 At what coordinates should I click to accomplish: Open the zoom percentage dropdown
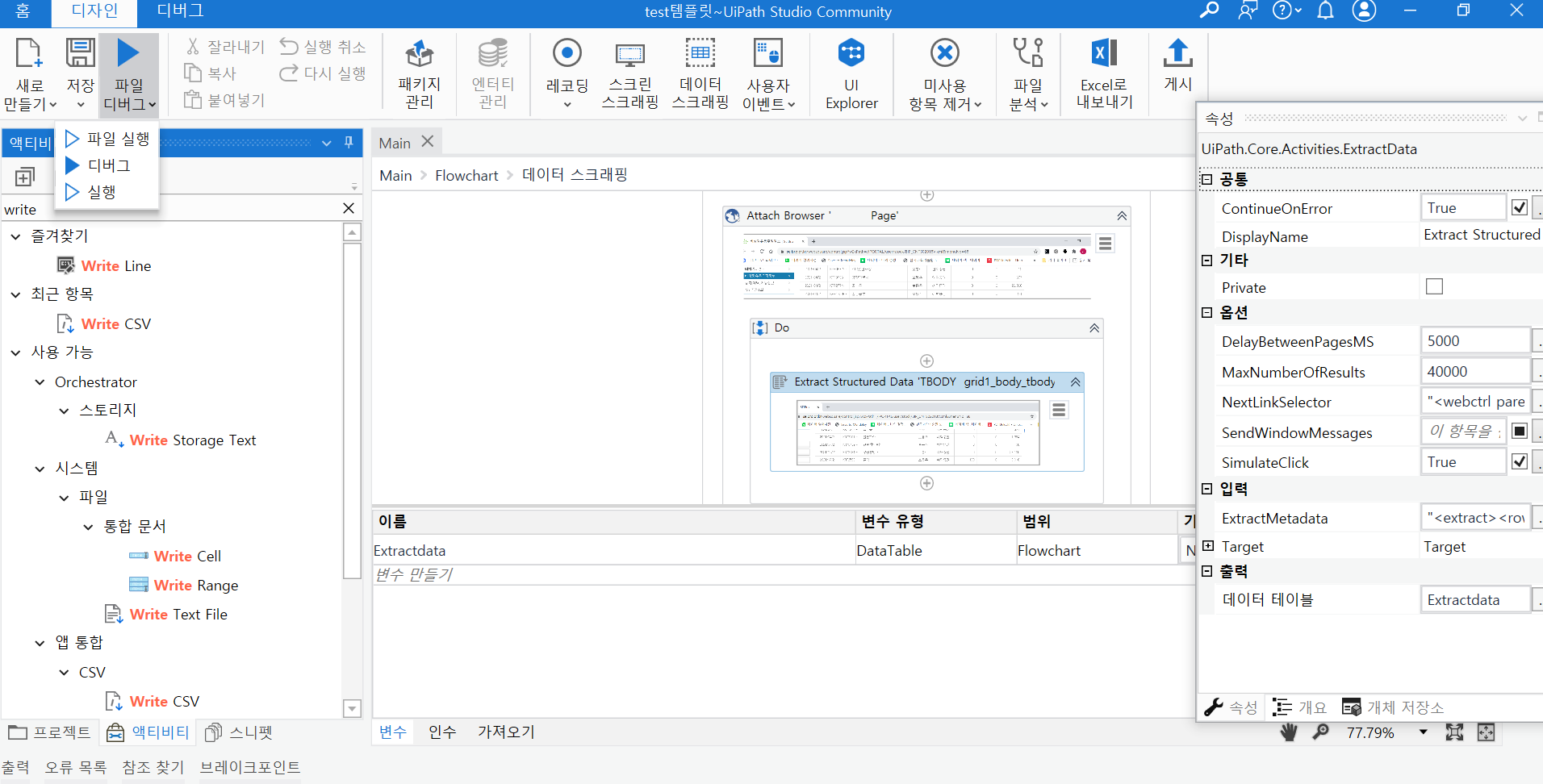coord(1423,732)
